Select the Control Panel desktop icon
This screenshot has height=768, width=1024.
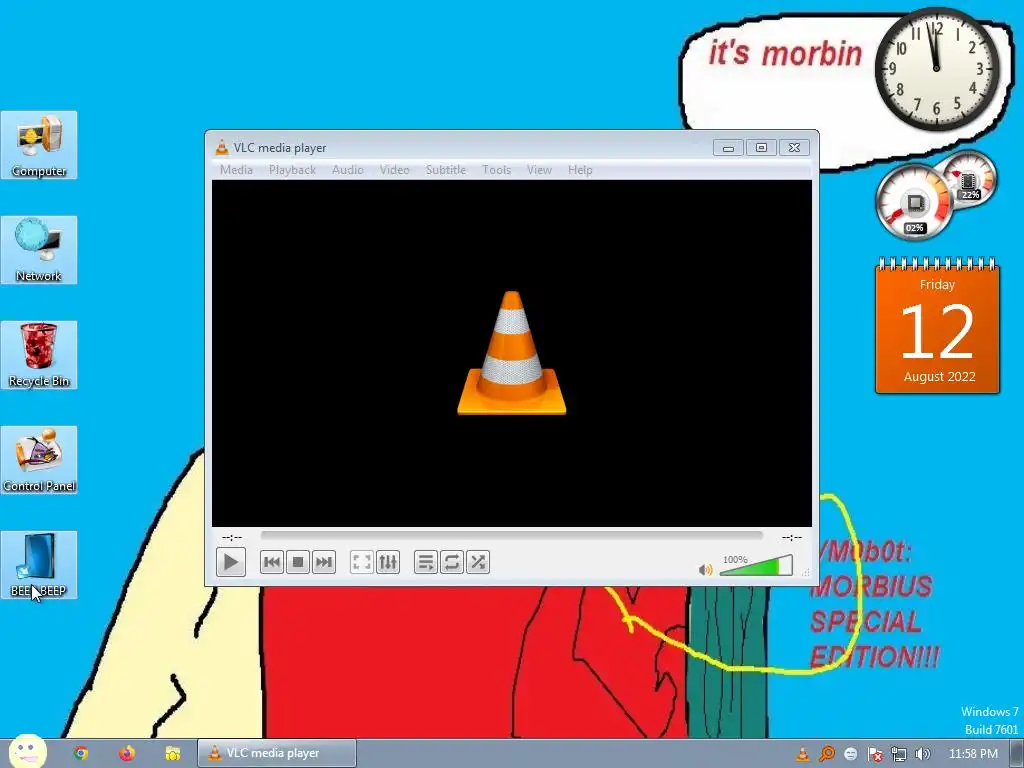click(39, 460)
